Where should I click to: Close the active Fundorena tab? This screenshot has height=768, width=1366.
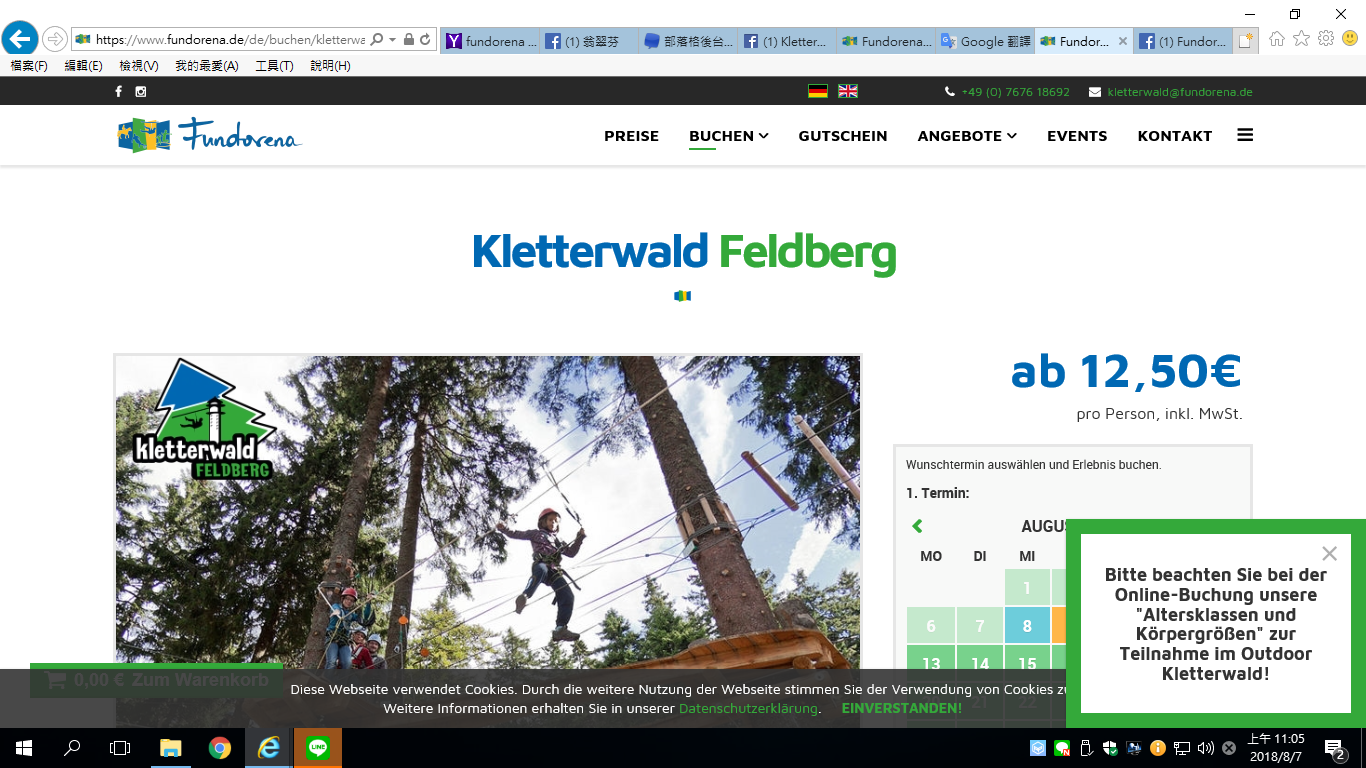click(1123, 41)
